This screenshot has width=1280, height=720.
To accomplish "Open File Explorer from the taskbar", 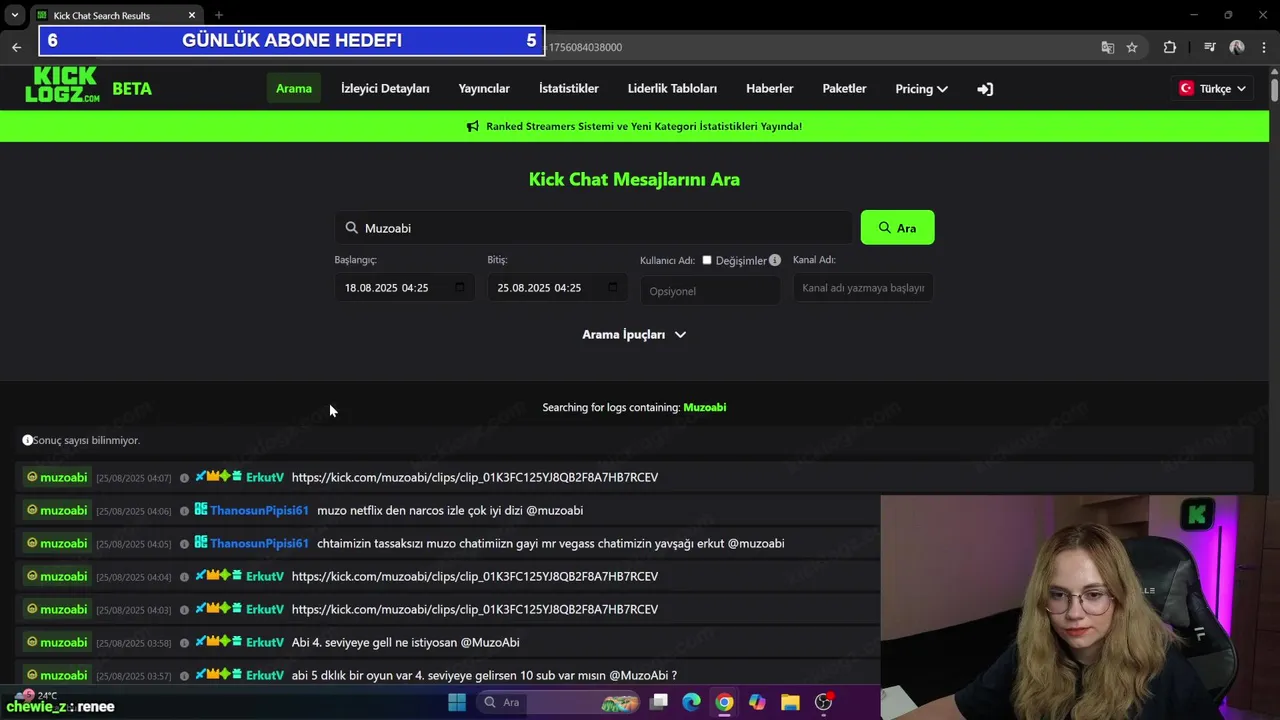I will click(x=790, y=702).
